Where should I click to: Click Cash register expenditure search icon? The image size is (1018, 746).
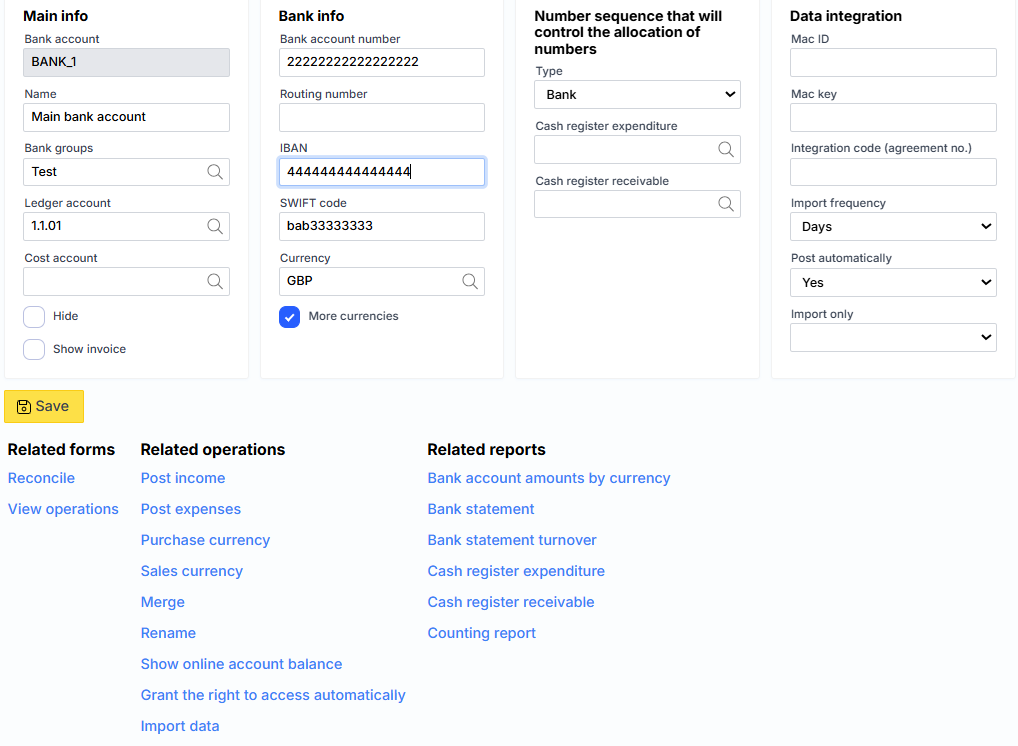[726, 150]
